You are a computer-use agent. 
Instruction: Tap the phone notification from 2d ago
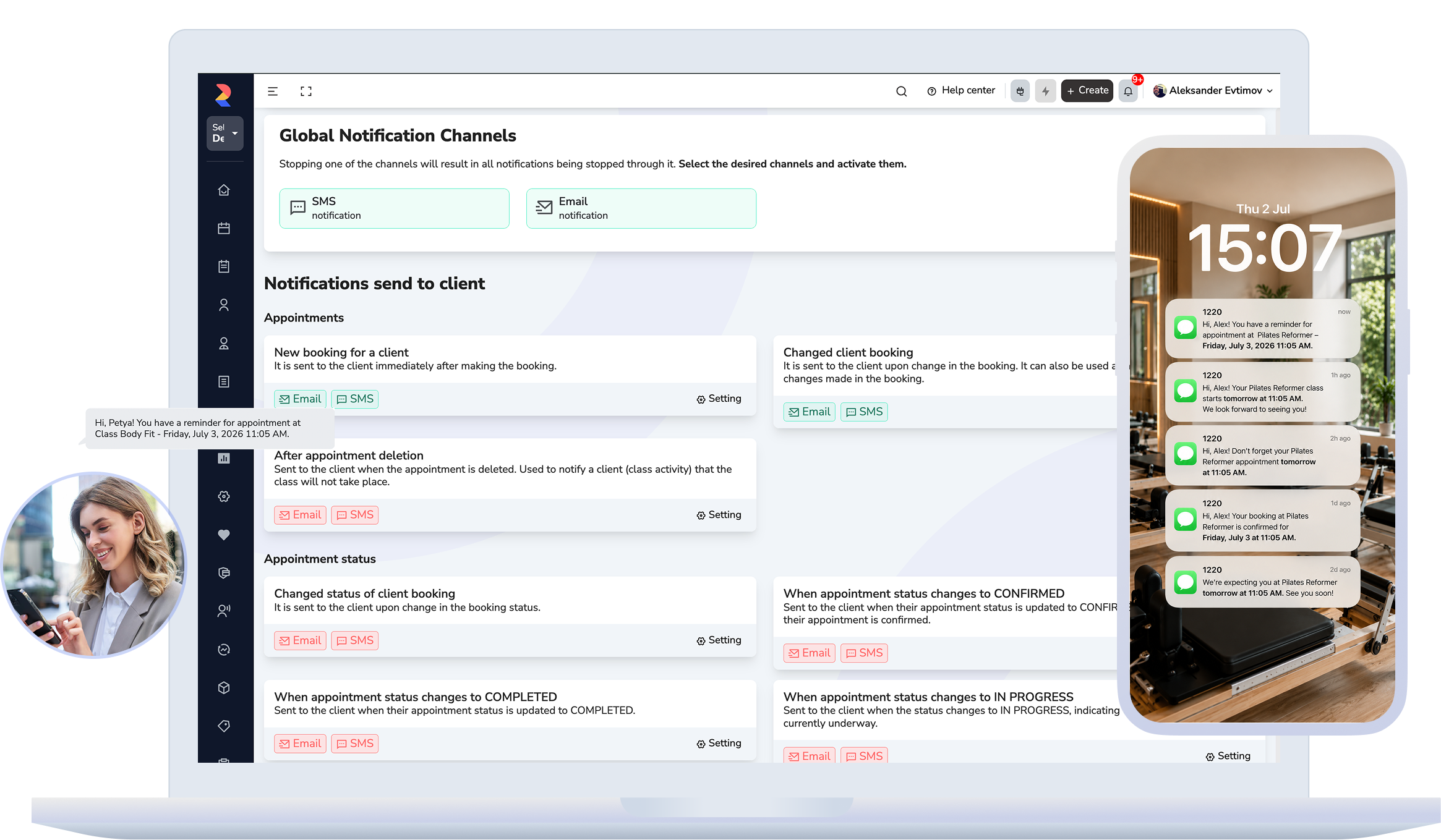click(x=1262, y=581)
